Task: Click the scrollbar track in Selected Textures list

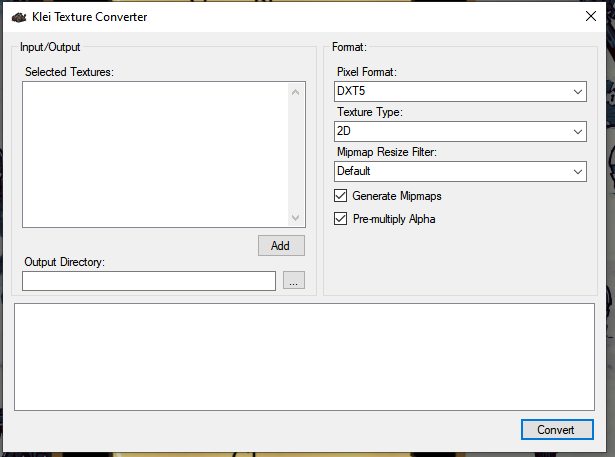Action: tap(295, 155)
